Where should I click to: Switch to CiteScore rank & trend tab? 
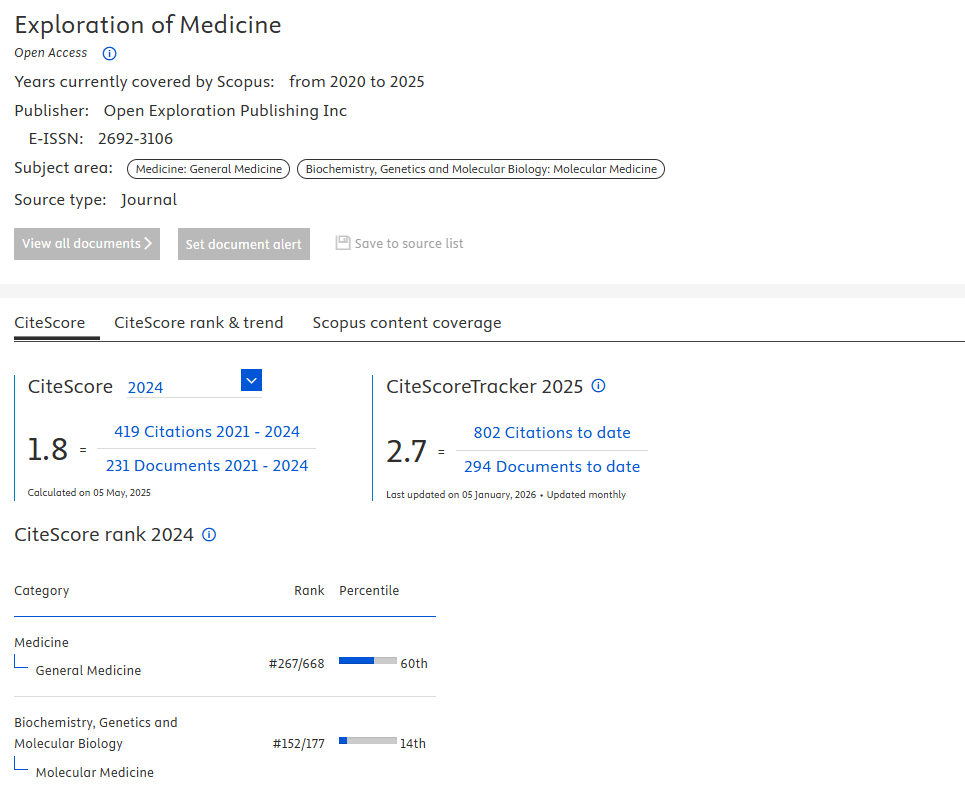coord(199,323)
